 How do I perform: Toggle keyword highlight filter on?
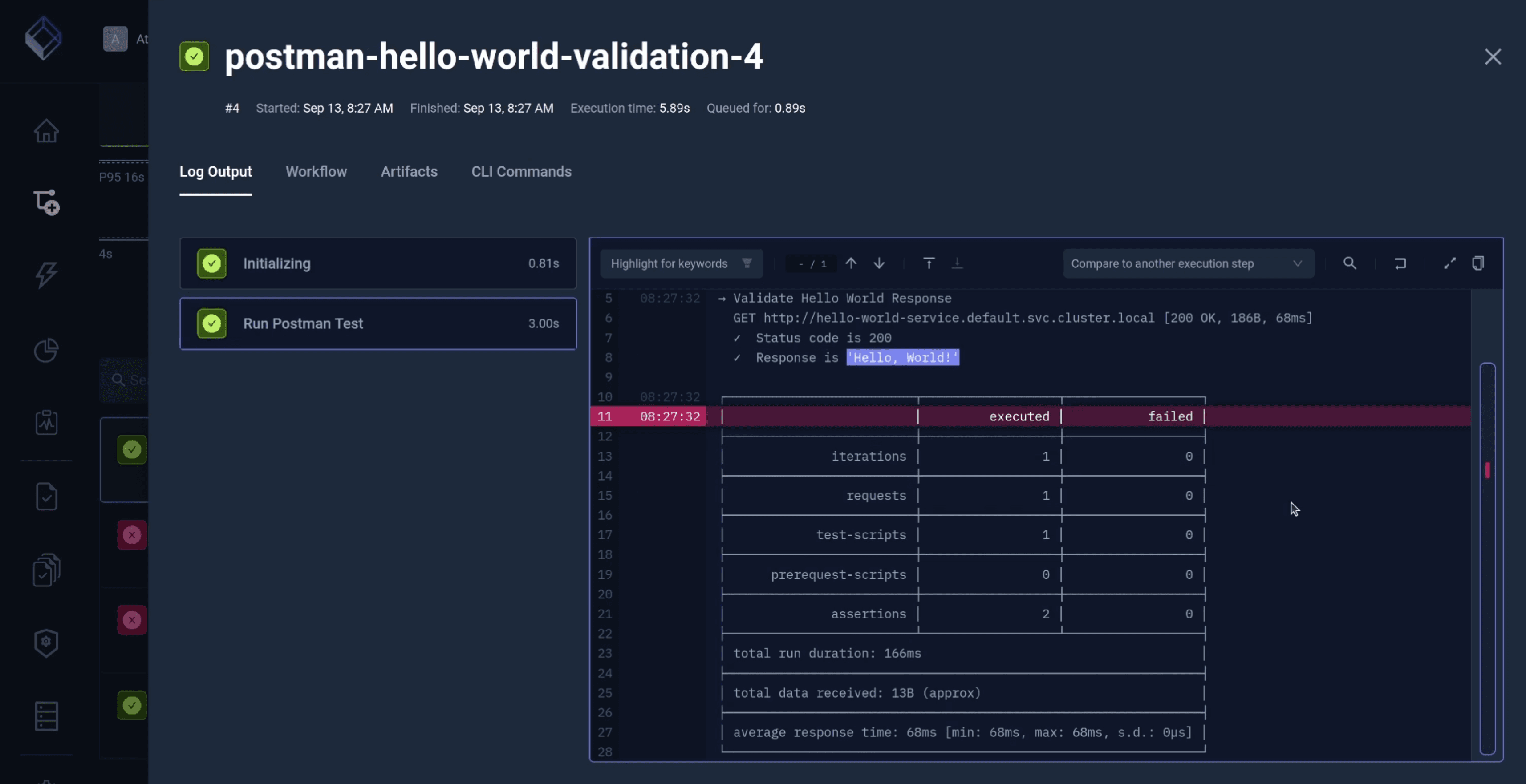point(748,263)
